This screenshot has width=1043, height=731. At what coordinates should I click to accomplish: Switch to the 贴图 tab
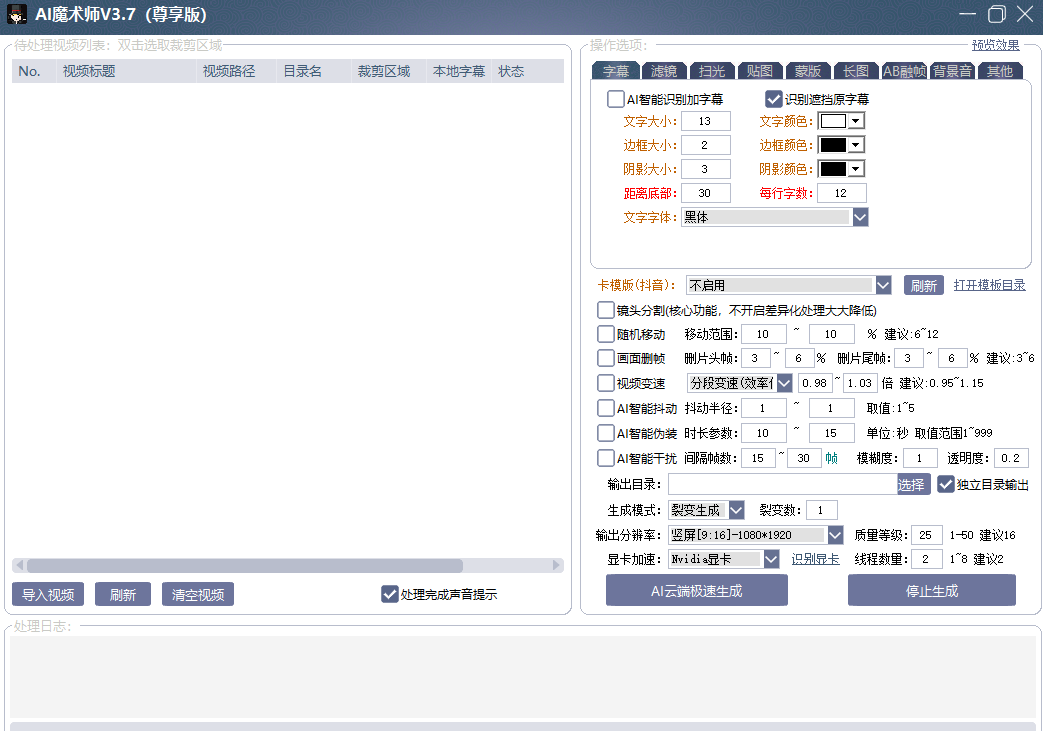[759, 70]
